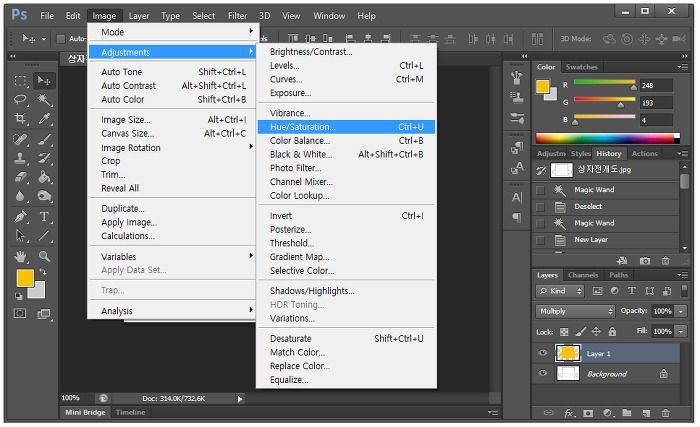Create new snapshot camera icon in History
The height and width of the screenshot is (427, 700).
point(645,260)
